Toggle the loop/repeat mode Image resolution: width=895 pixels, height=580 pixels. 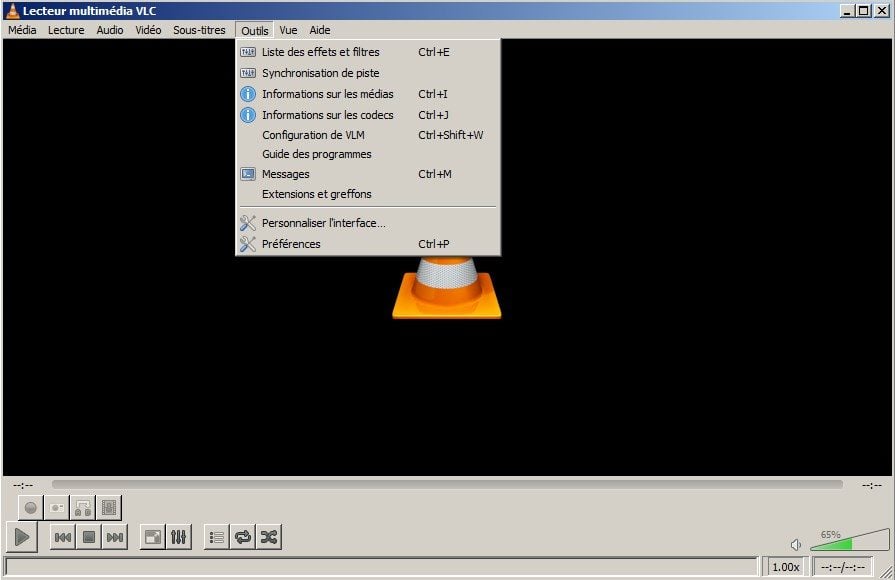pos(243,537)
